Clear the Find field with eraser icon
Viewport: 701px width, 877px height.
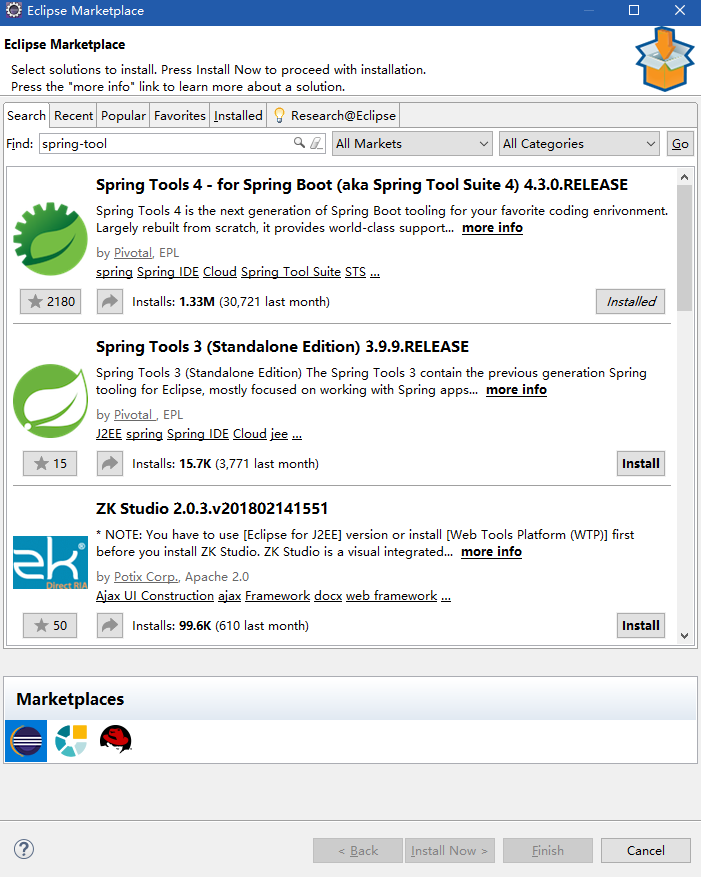(x=316, y=143)
